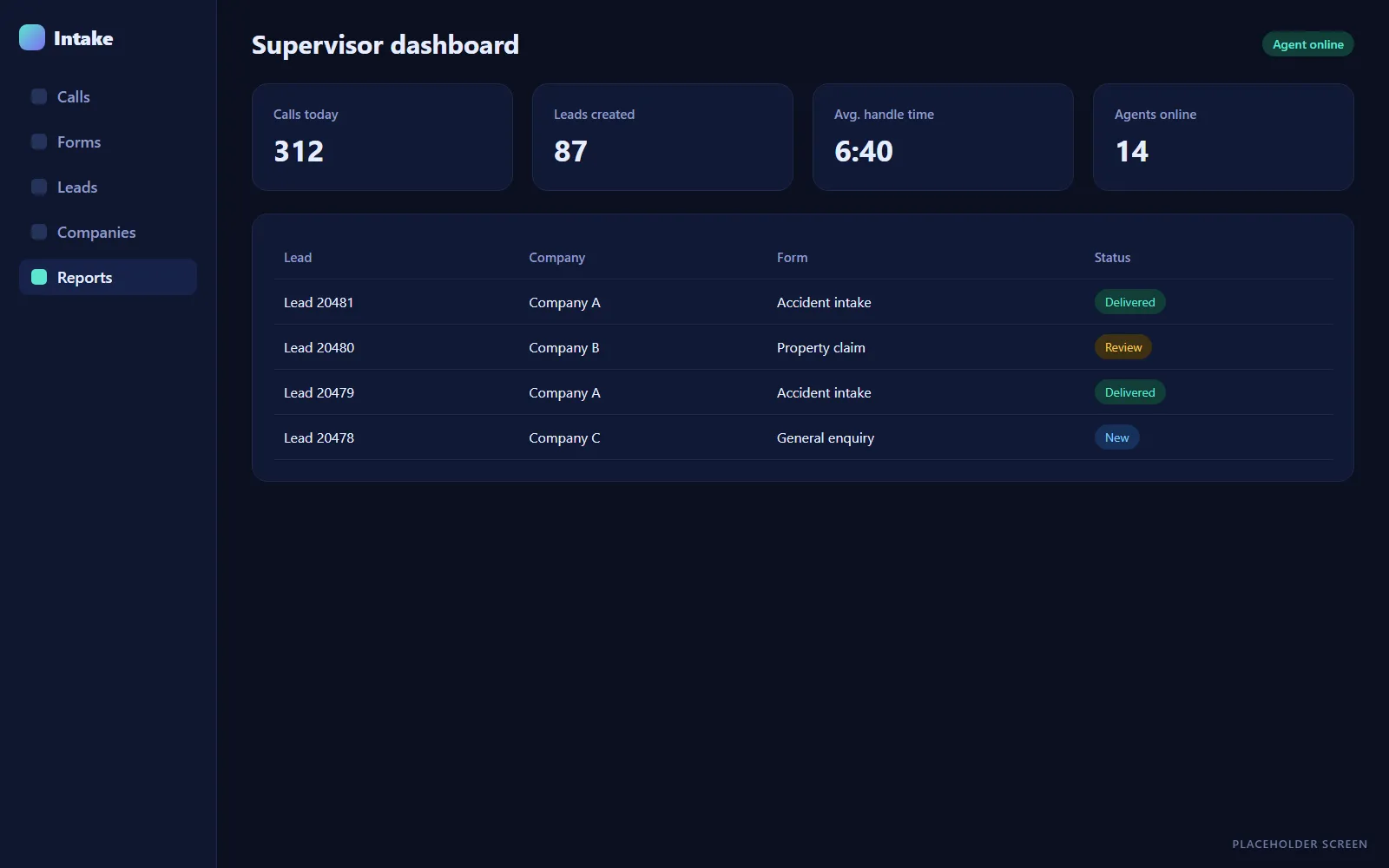Click the green icon beside Reports
Image resolution: width=1389 pixels, height=868 pixels.
tap(39, 277)
